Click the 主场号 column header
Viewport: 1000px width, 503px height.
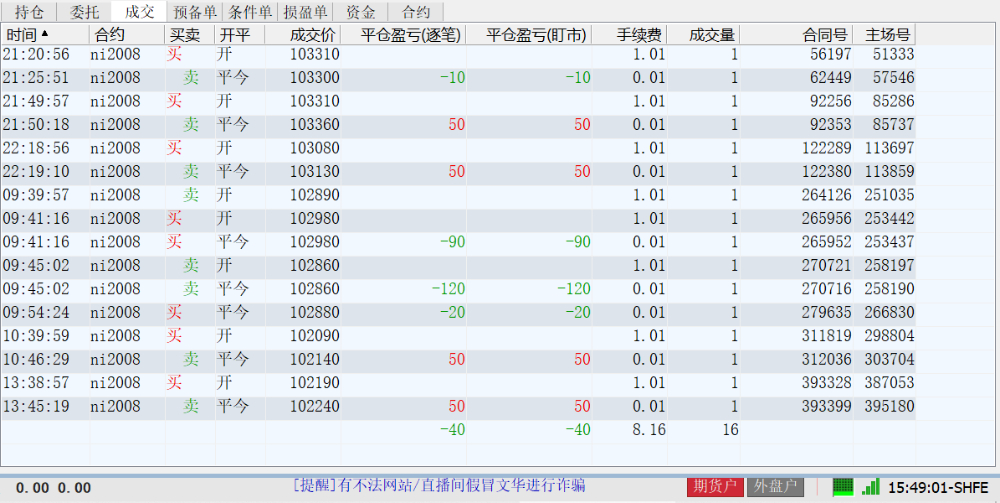(x=885, y=34)
